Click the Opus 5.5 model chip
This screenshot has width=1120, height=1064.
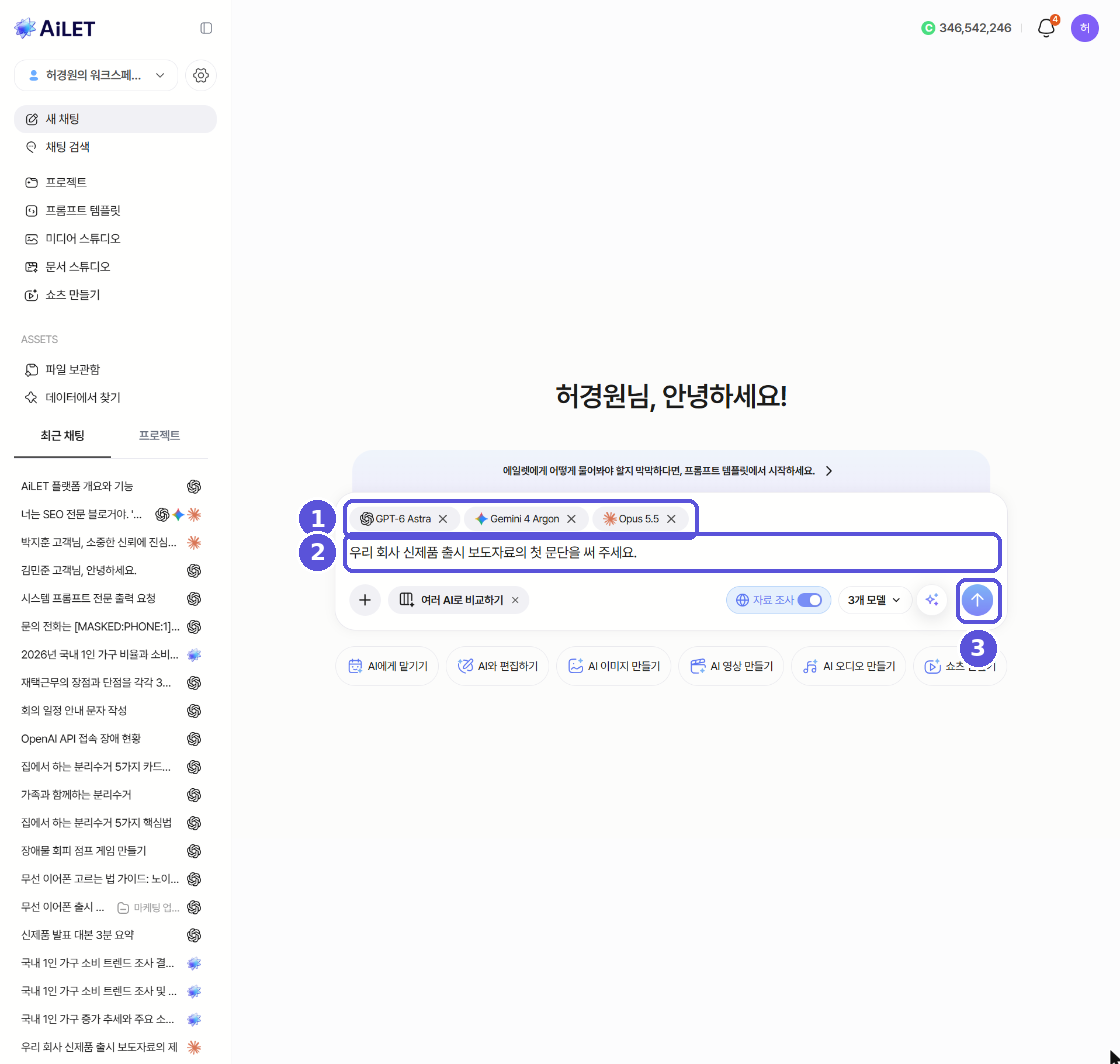[x=640, y=519]
